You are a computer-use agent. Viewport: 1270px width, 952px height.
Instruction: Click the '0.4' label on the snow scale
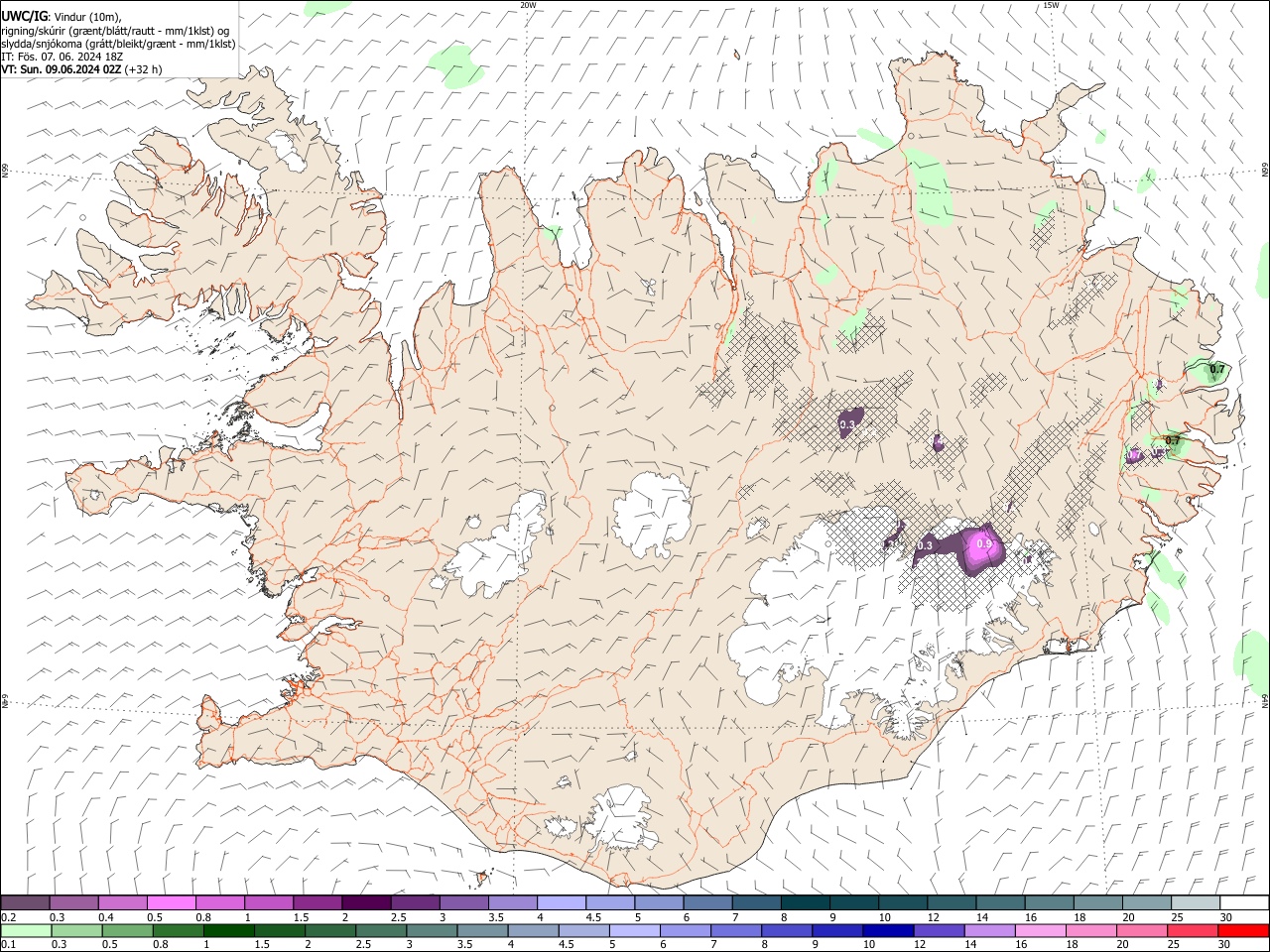(x=106, y=917)
